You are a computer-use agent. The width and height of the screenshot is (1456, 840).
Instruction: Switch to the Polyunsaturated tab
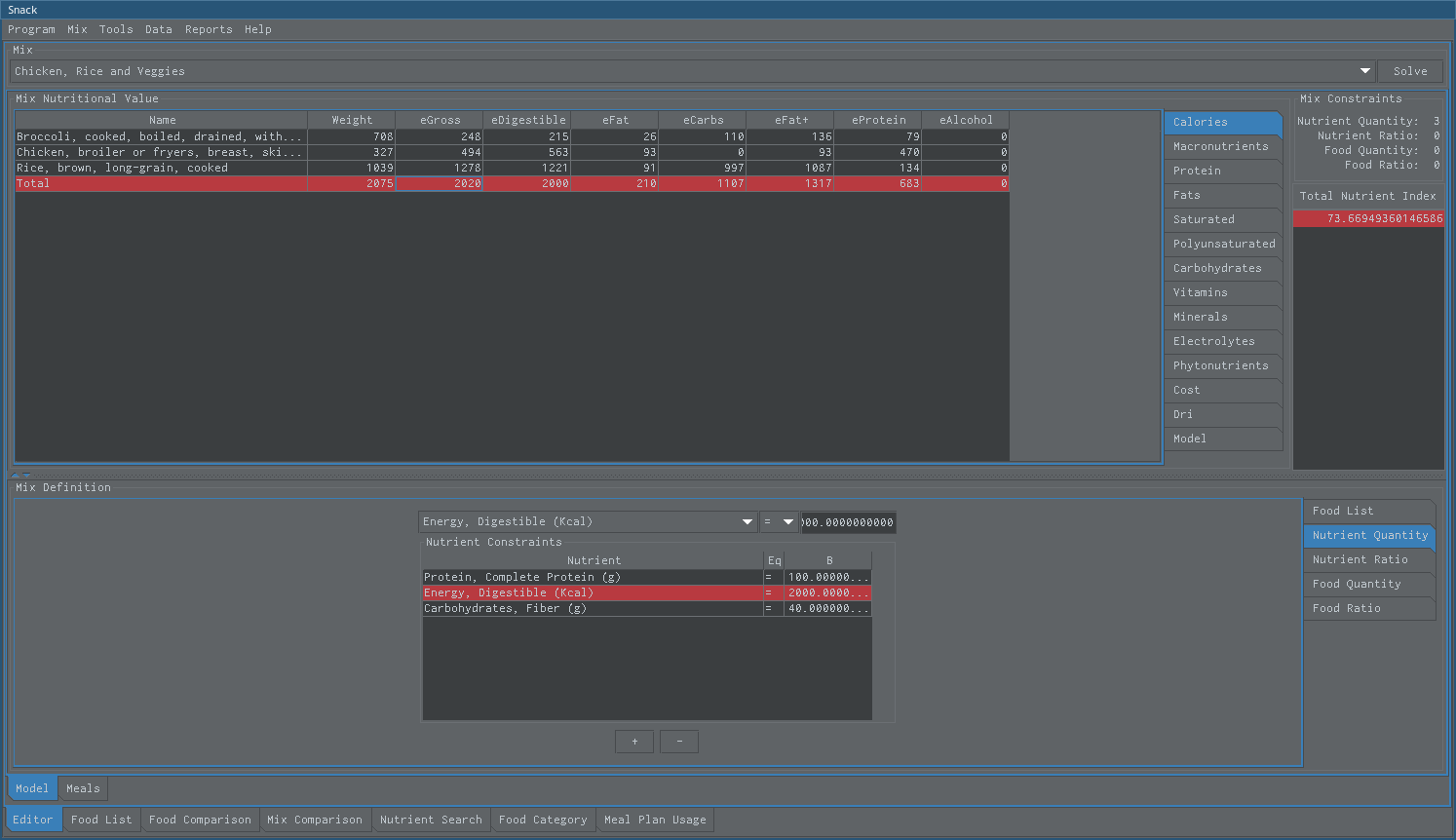[1223, 244]
